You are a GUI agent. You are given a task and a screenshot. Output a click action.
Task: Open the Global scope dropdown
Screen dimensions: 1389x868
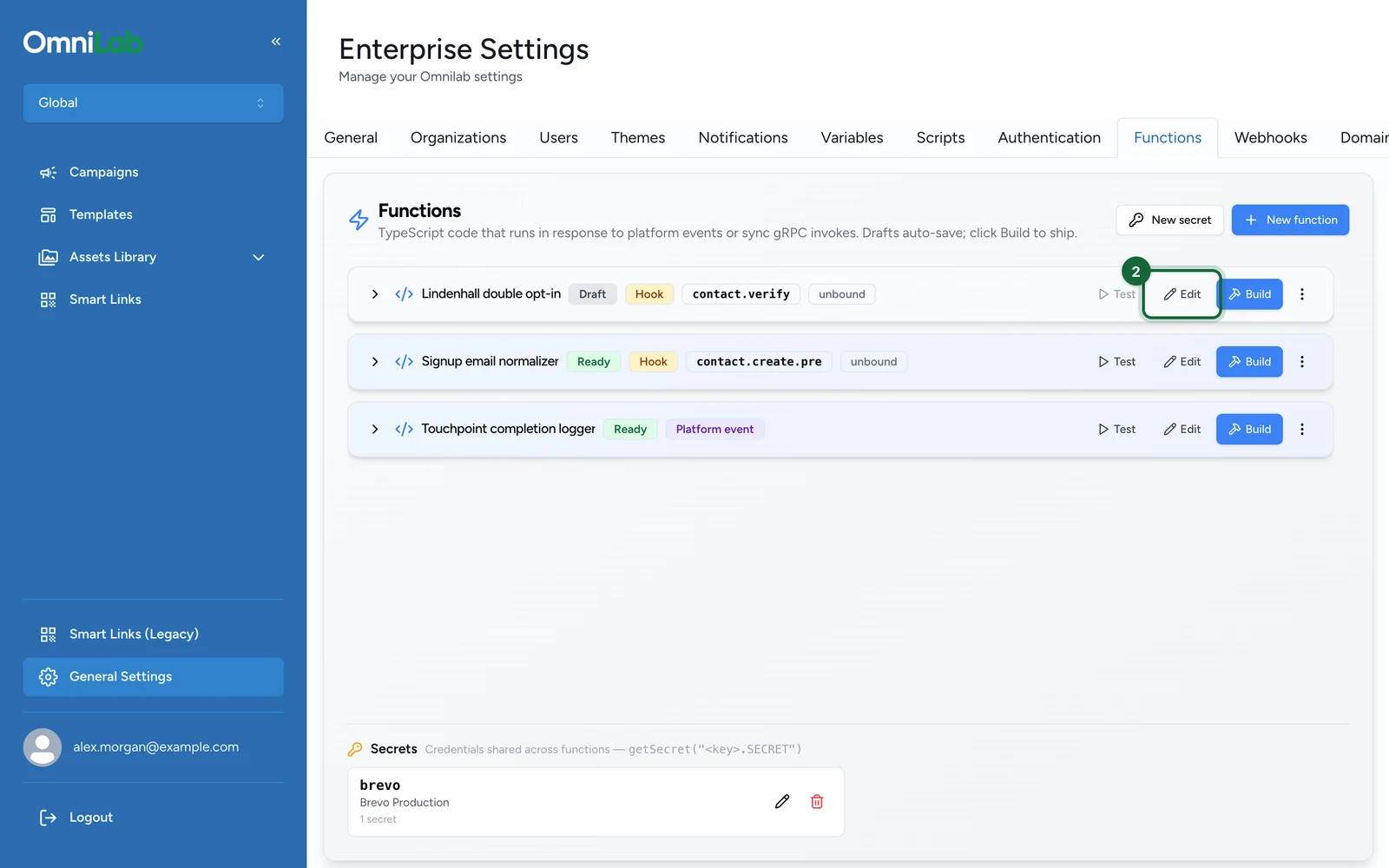pos(153,102)
